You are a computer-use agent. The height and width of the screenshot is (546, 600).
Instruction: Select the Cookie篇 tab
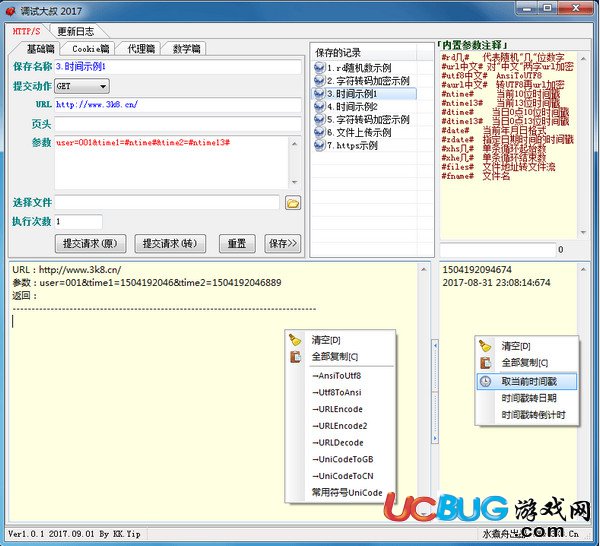click(91, 49)
